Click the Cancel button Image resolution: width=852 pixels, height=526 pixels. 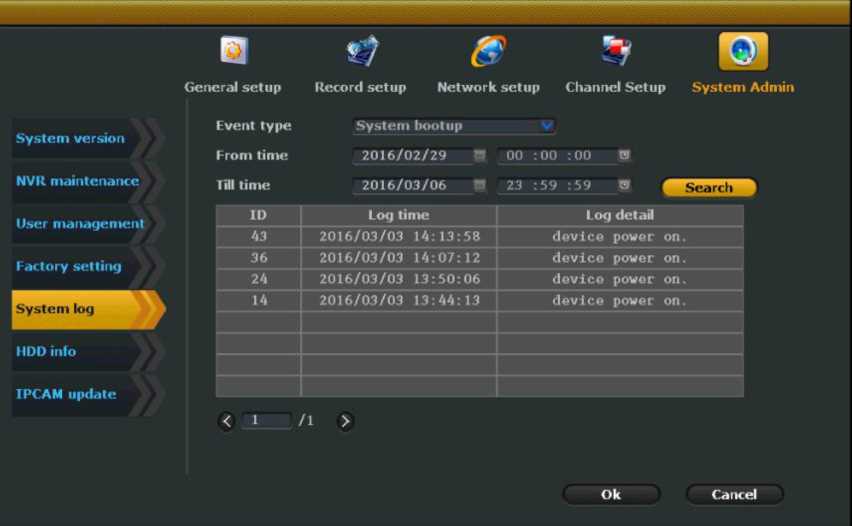coord(734,494)
